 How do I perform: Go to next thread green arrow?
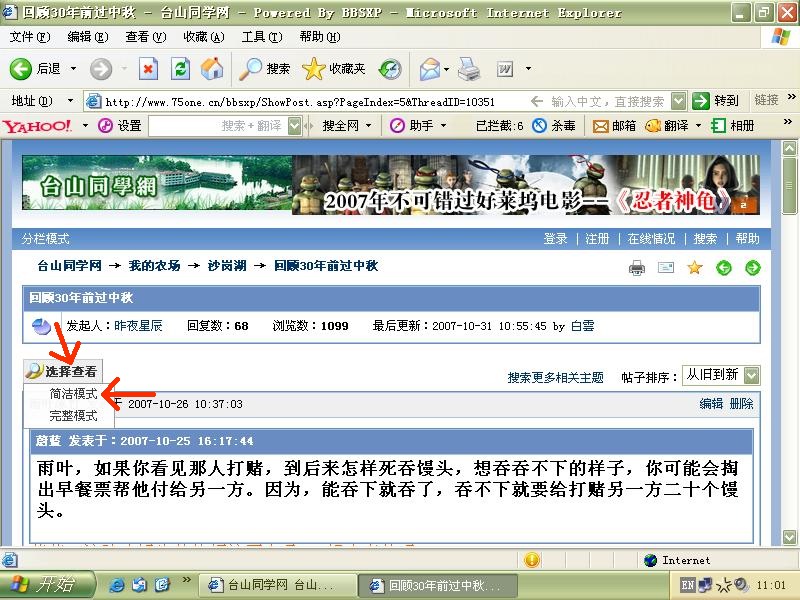tap(753, 267)
